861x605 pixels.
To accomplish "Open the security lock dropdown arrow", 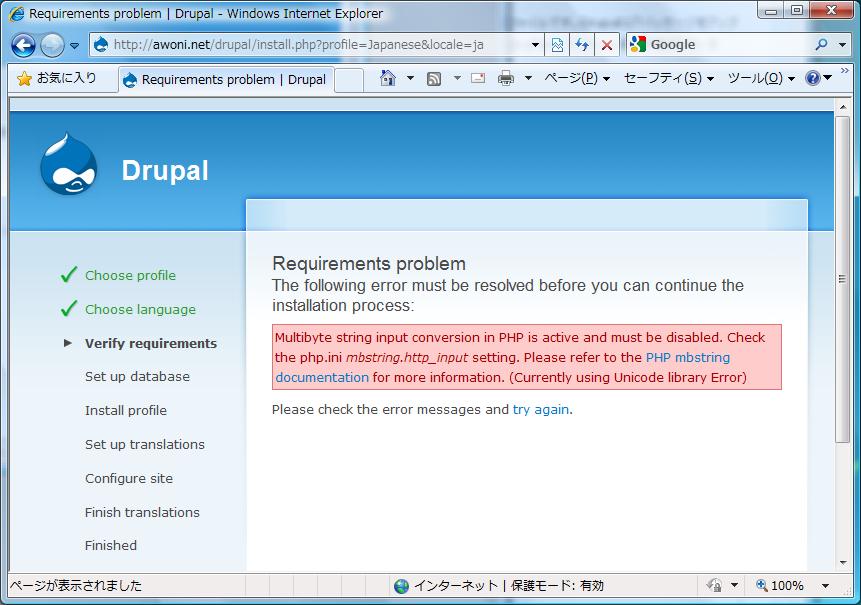I will pos(734,586).
